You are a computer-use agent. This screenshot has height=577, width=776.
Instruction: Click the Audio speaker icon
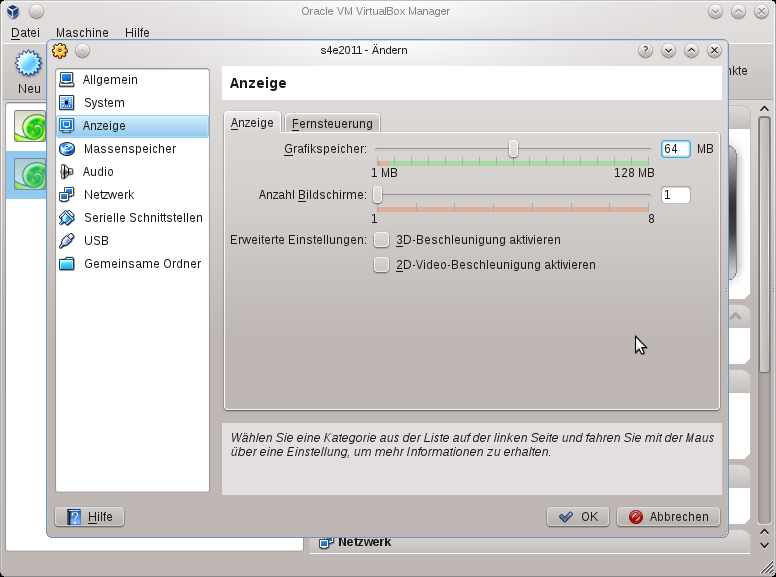(67, 172)
